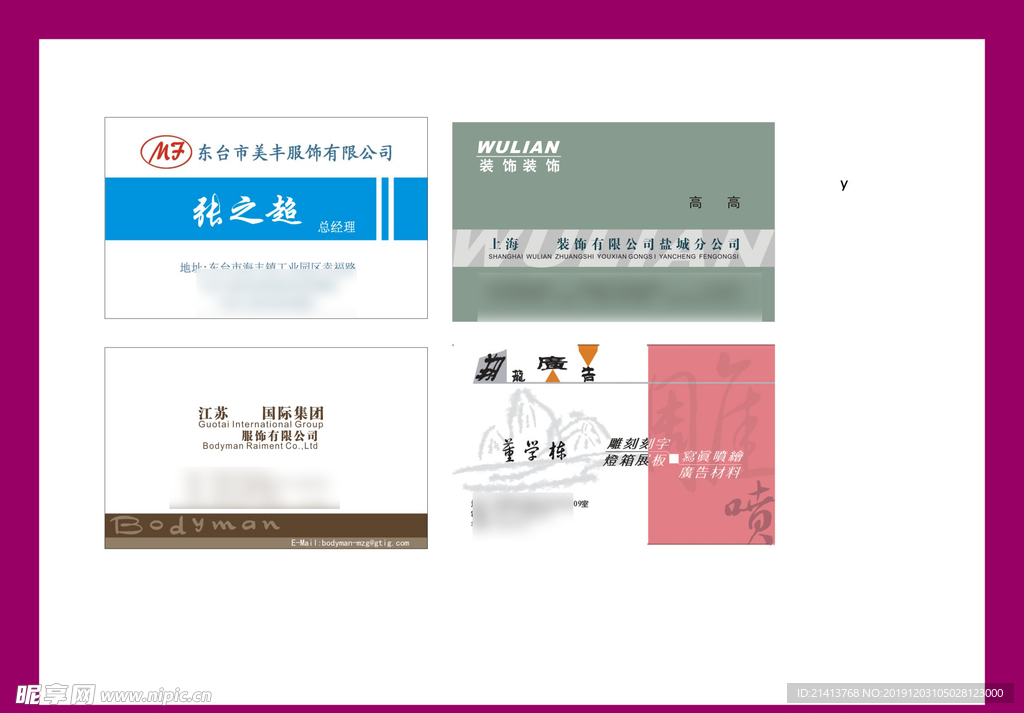This screenshot has height=713, width=1024.
Task: Click the stray letter y on the right
Action: (844, 184)
